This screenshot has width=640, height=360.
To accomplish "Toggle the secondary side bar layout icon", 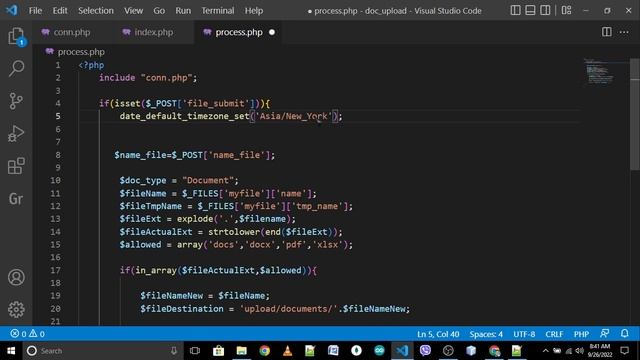I will click(x=545, y=10).
